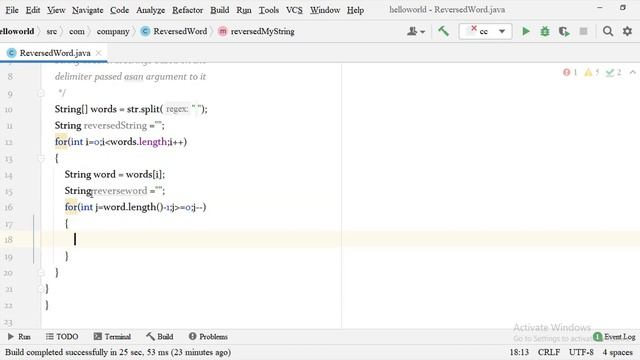
Task: Change UTF-8 file encoding
Action: click(x=581, y=352)
